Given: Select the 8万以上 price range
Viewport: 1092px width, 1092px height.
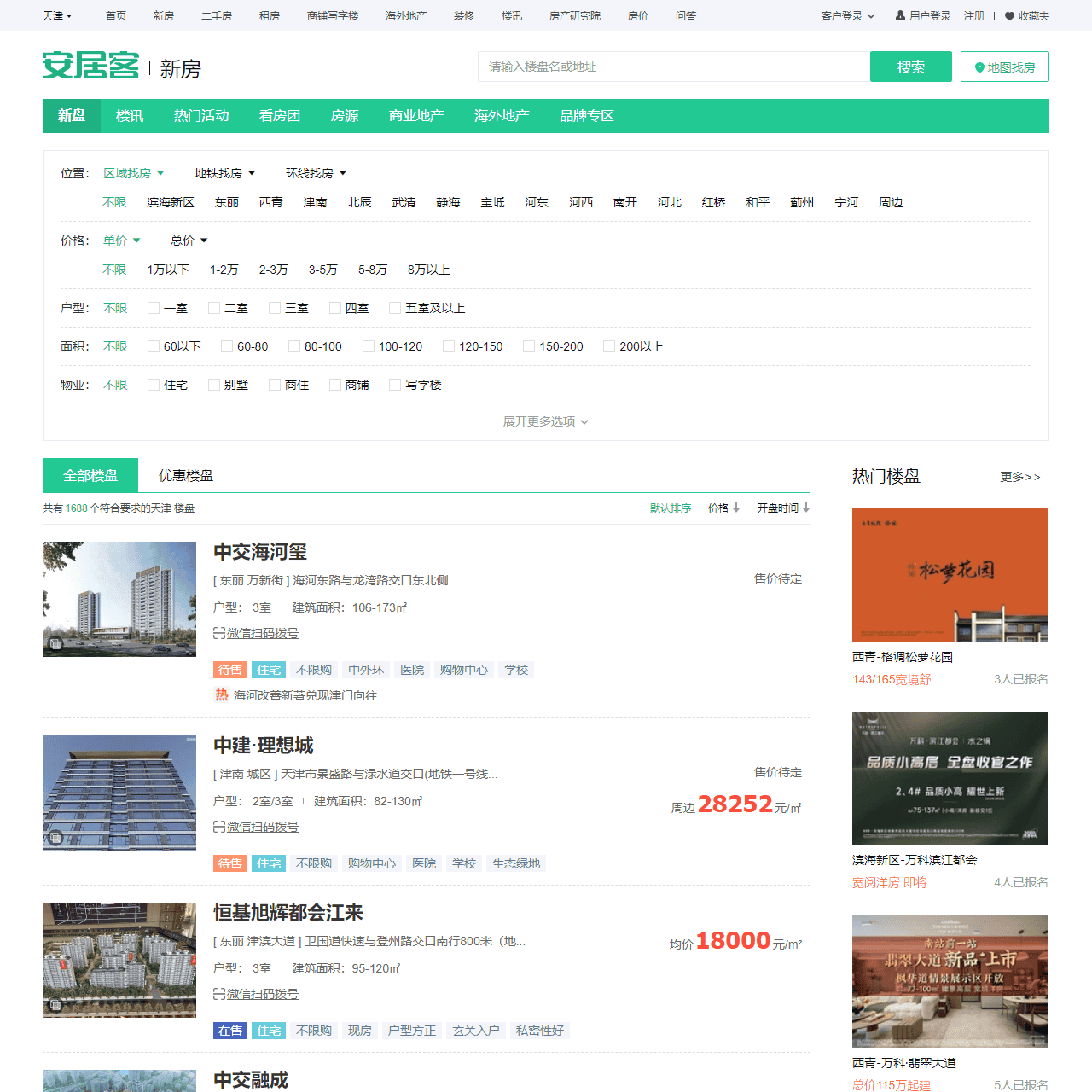Looking at the screenshot, I should point(429,270).
